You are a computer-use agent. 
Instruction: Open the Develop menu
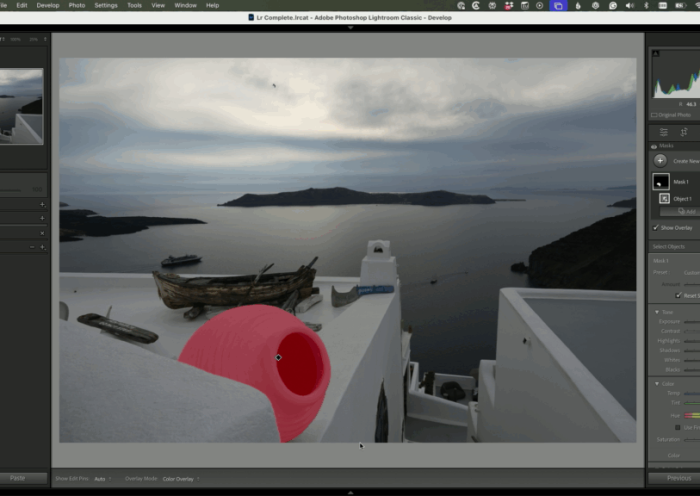point(47,5)
